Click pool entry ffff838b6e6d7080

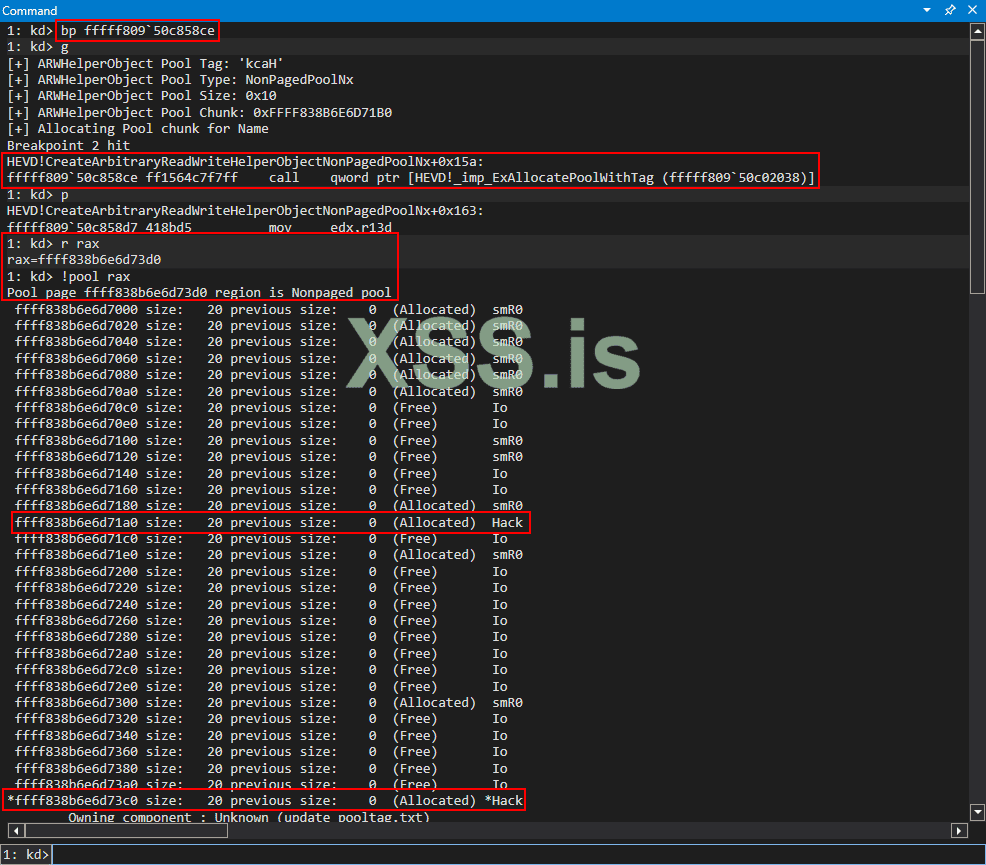(x=269, y=375)
